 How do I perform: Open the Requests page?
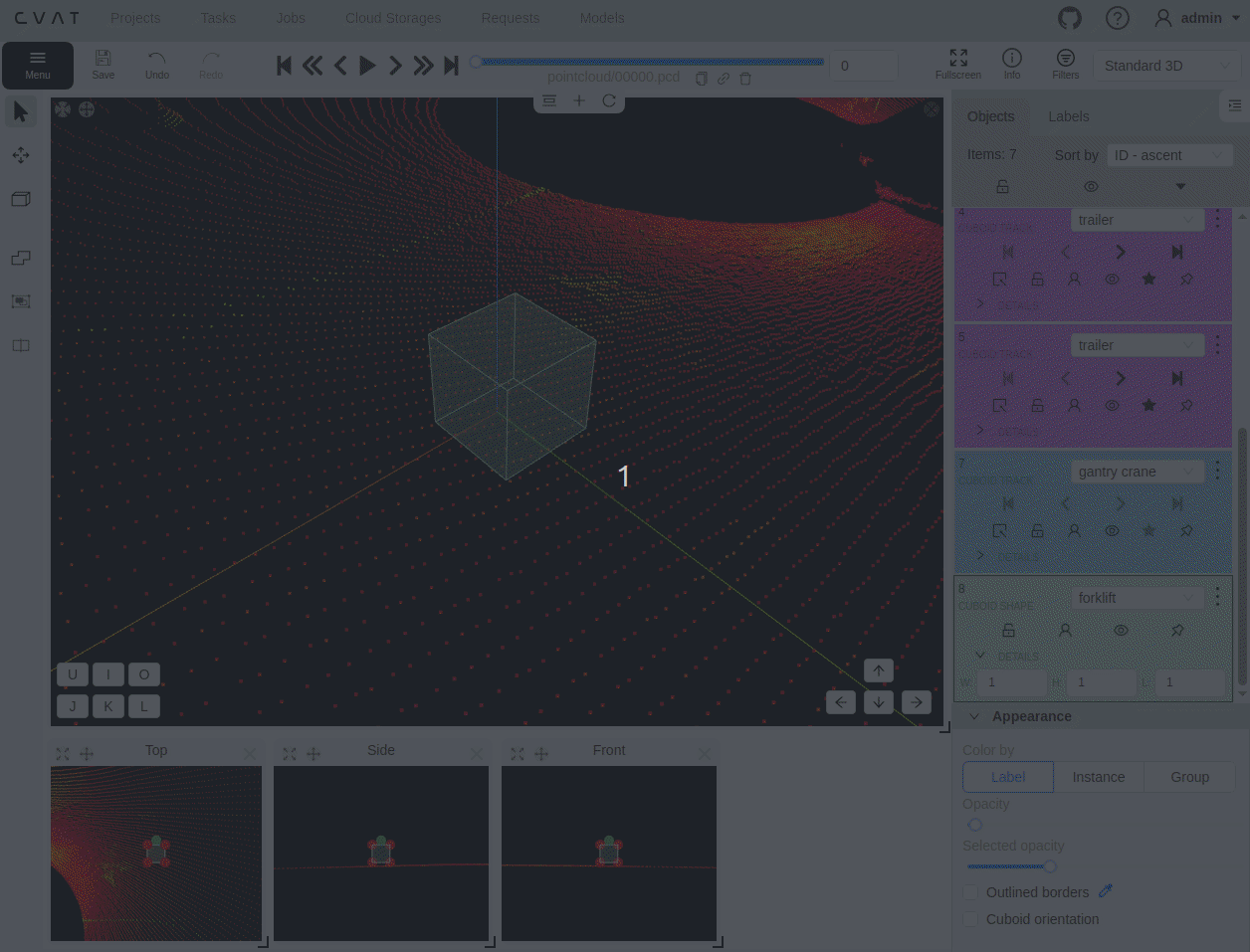click(511, 18)
